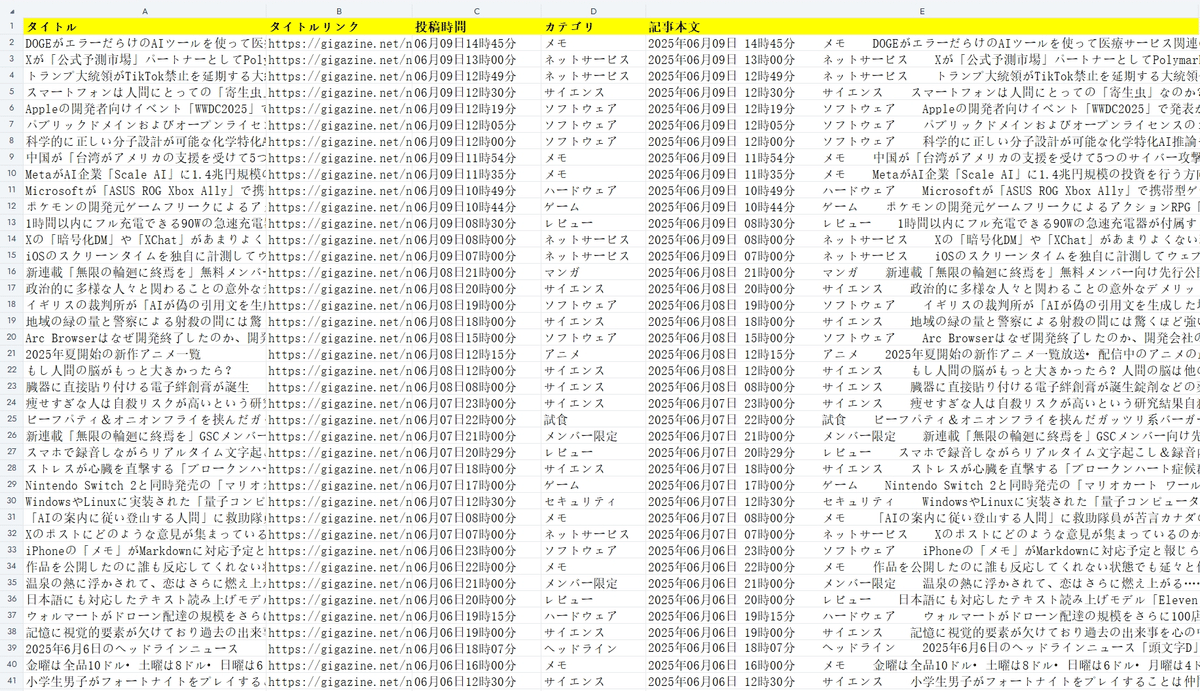Select アニメ cell in カテゴリ column

click(x=593, y=353)
